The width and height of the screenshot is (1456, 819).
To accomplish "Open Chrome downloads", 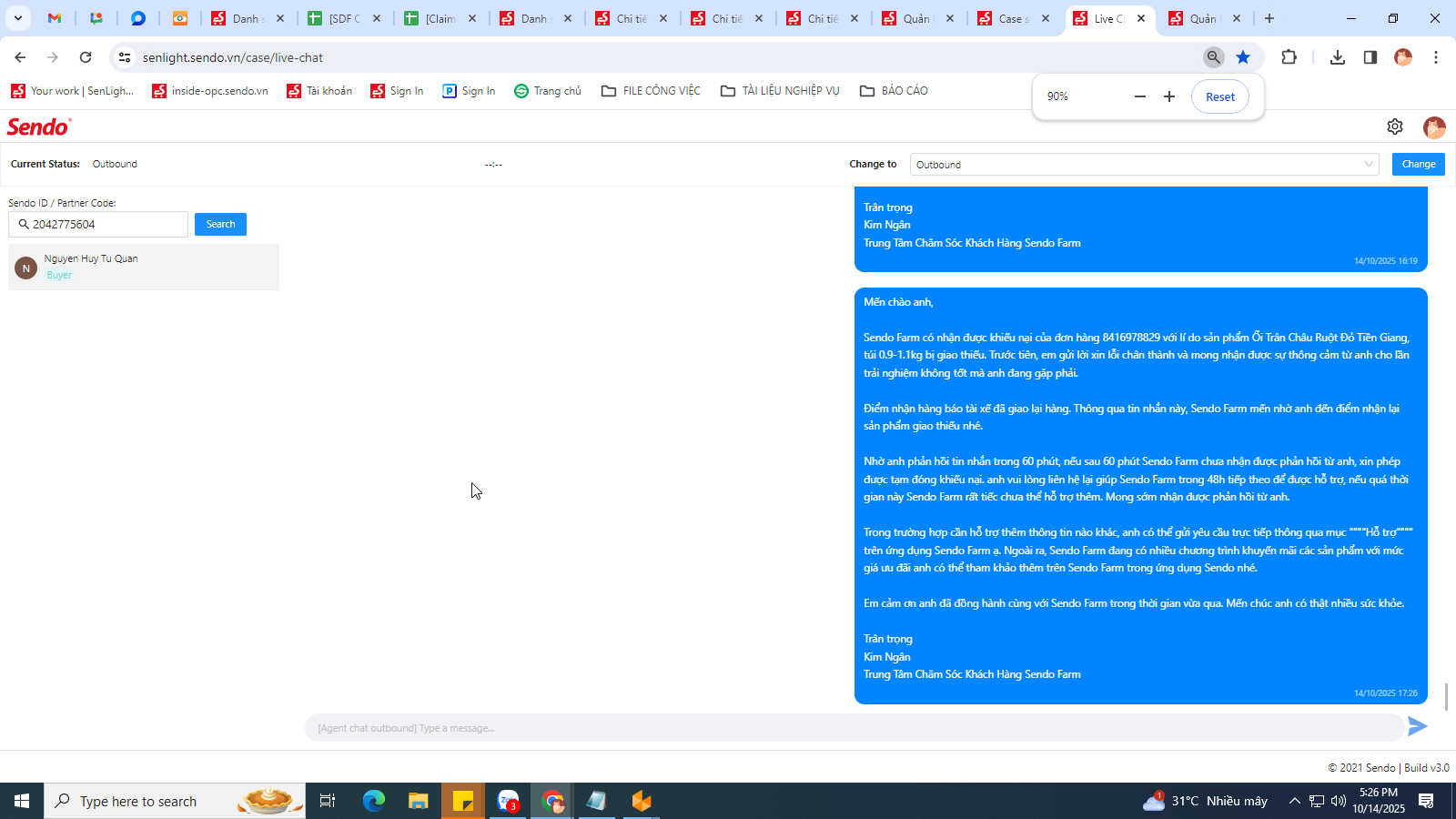I will pos(1338,57).
